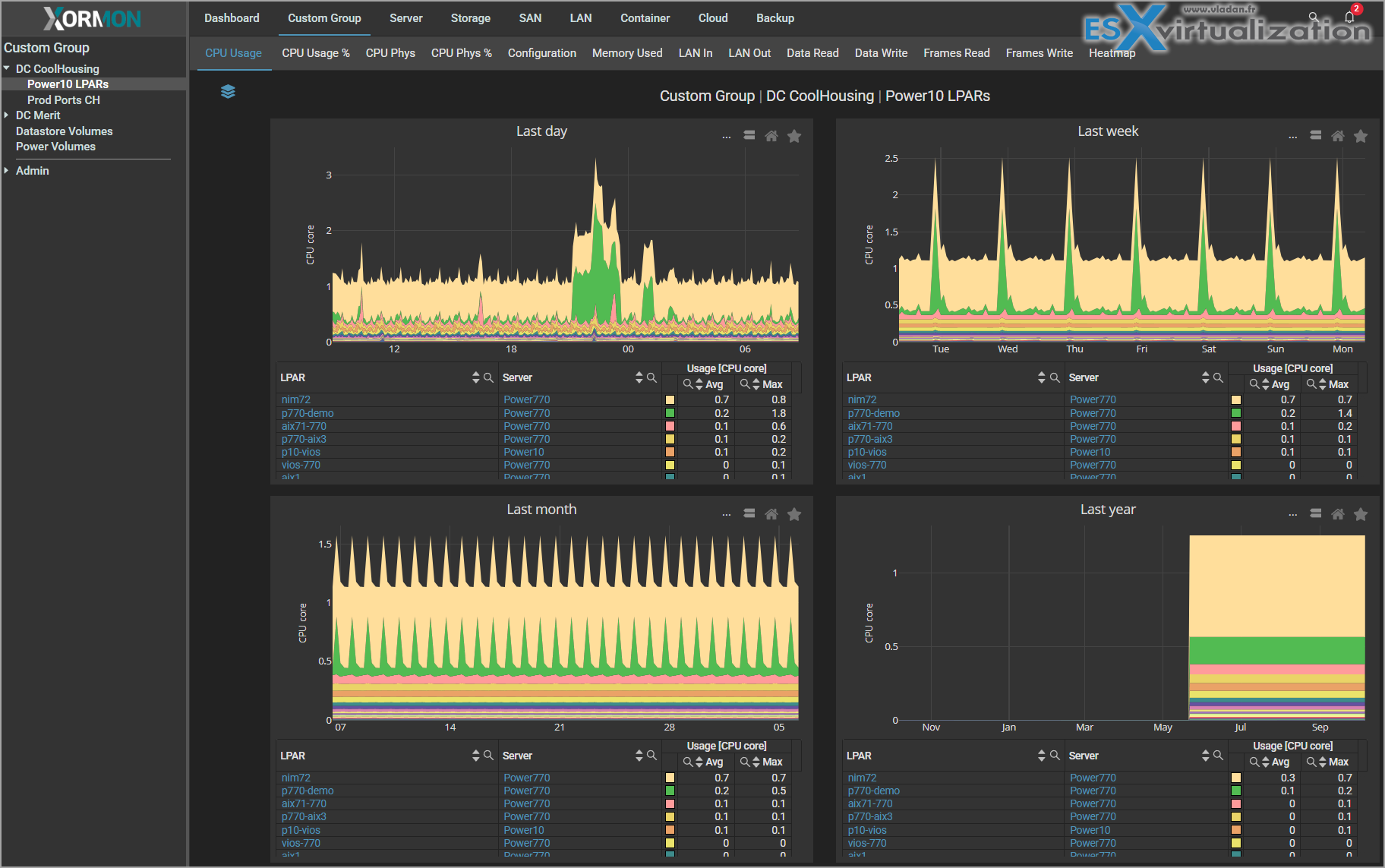Screen dimensions: 1385x868
Task: Open the Heatmap tab
Action: tap(1112, 53)
